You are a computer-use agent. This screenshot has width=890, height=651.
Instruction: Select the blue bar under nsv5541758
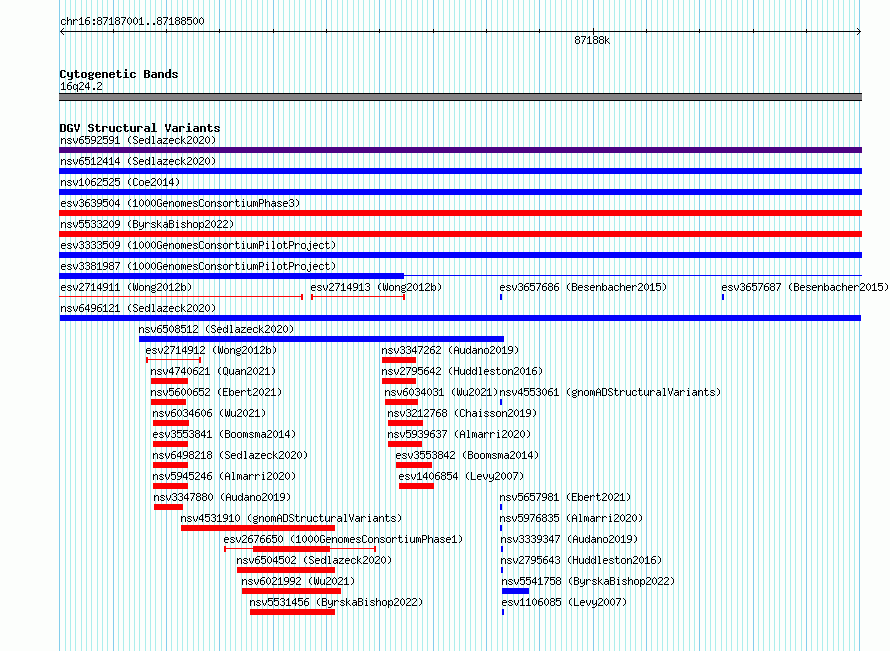pyautogui.click(x=515, y=591)
